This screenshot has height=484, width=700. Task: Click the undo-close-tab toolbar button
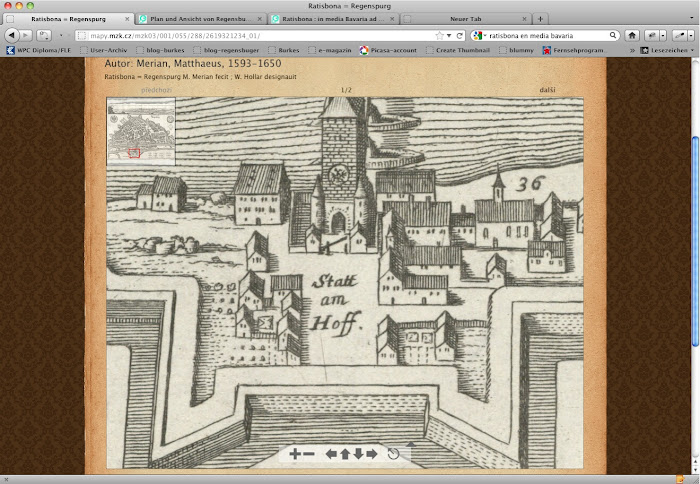pyautogui.click(x=44, y=35)
